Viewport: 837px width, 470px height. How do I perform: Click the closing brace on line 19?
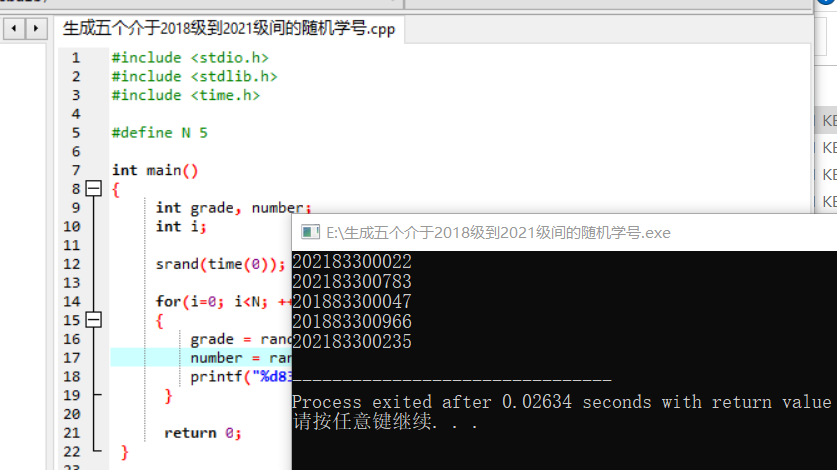point(168,396)
